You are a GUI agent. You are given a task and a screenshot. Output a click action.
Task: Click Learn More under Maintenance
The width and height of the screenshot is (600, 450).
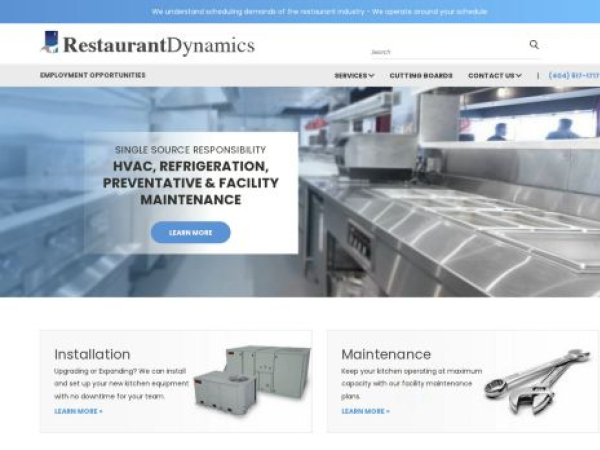coord(365,411)
